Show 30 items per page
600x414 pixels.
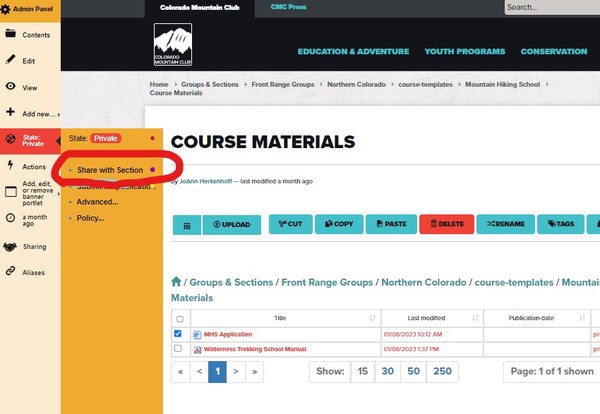[x=388, y=372]
